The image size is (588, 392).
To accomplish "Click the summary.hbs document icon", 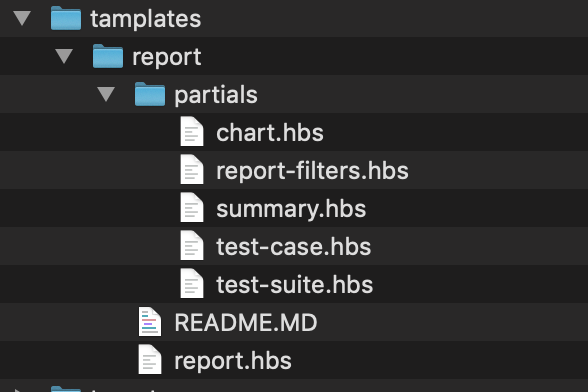I will [x=192, y=207].
